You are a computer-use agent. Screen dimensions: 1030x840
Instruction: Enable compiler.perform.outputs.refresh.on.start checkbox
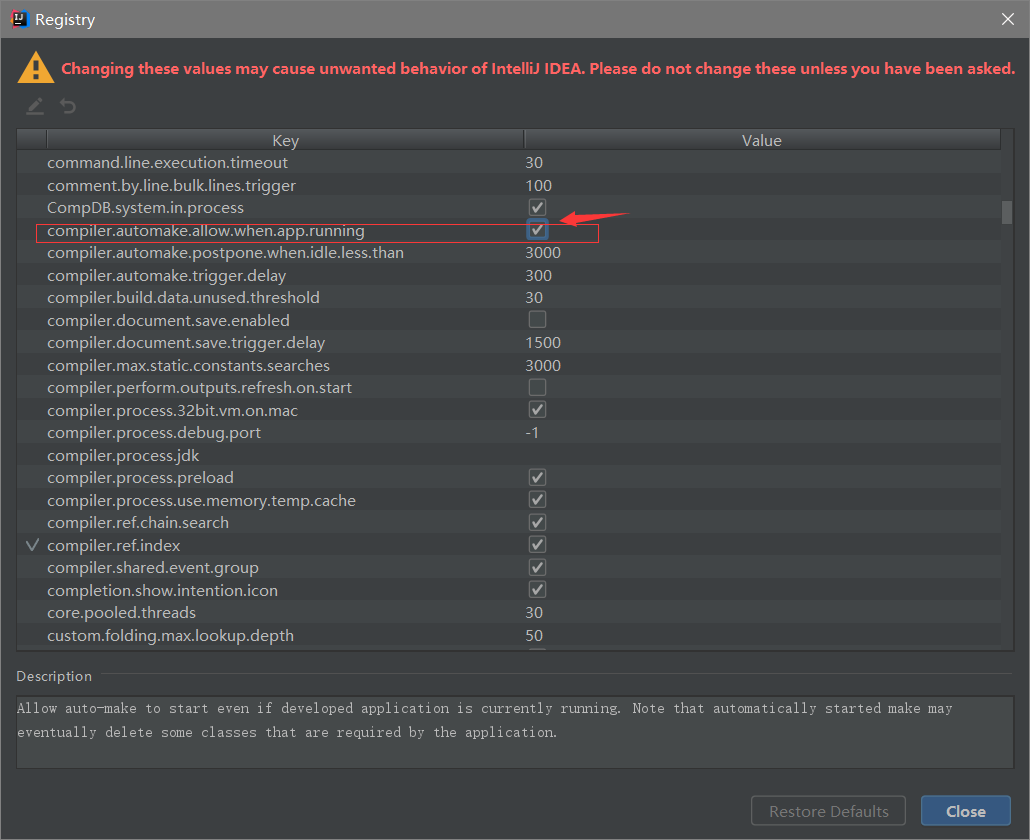[537, 387]
